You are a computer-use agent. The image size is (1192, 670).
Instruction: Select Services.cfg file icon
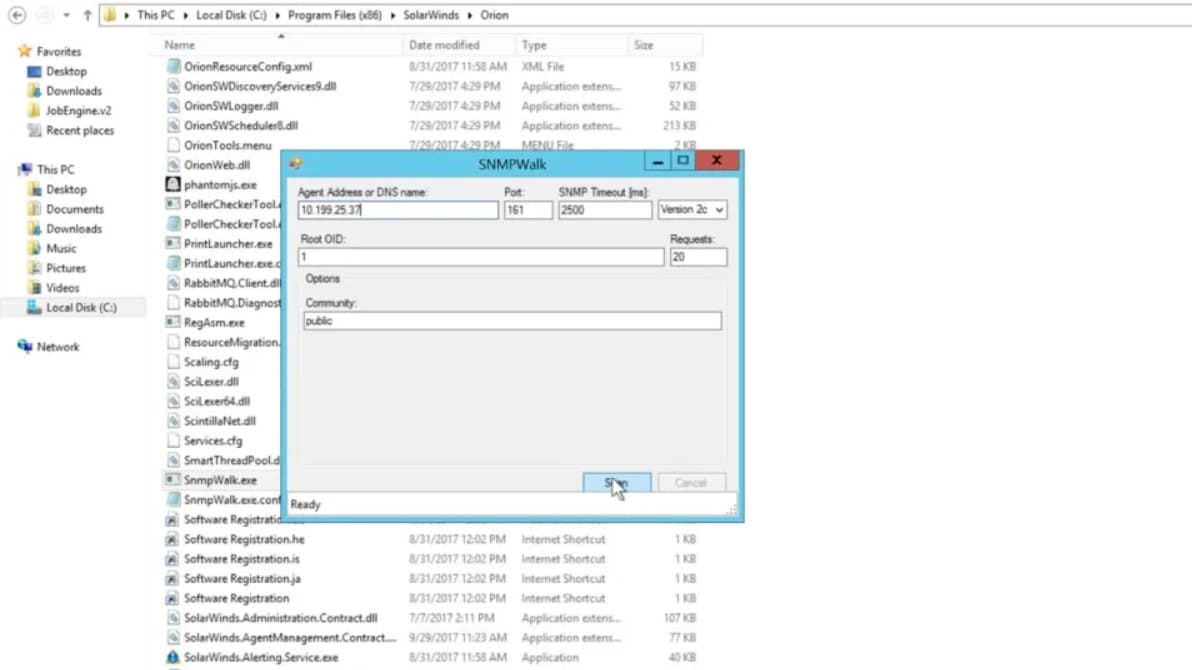(x=173, y=441)
